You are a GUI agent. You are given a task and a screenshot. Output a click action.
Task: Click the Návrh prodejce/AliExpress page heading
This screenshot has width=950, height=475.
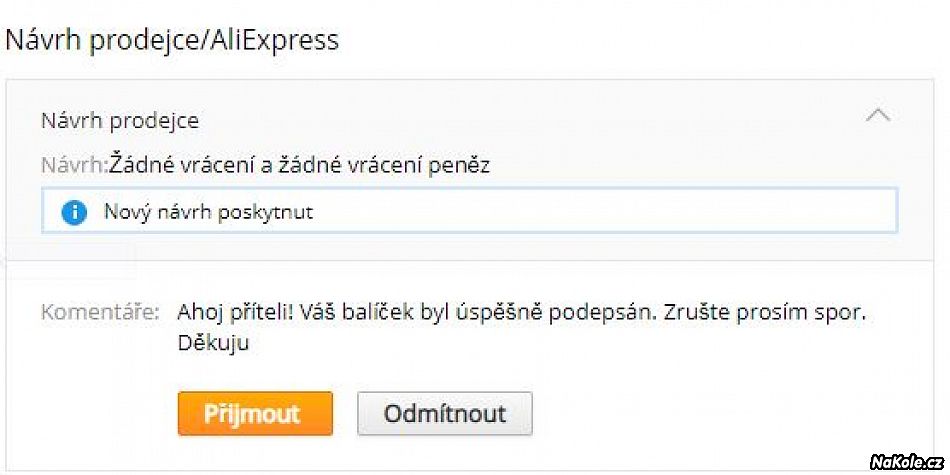click(172, 40)
